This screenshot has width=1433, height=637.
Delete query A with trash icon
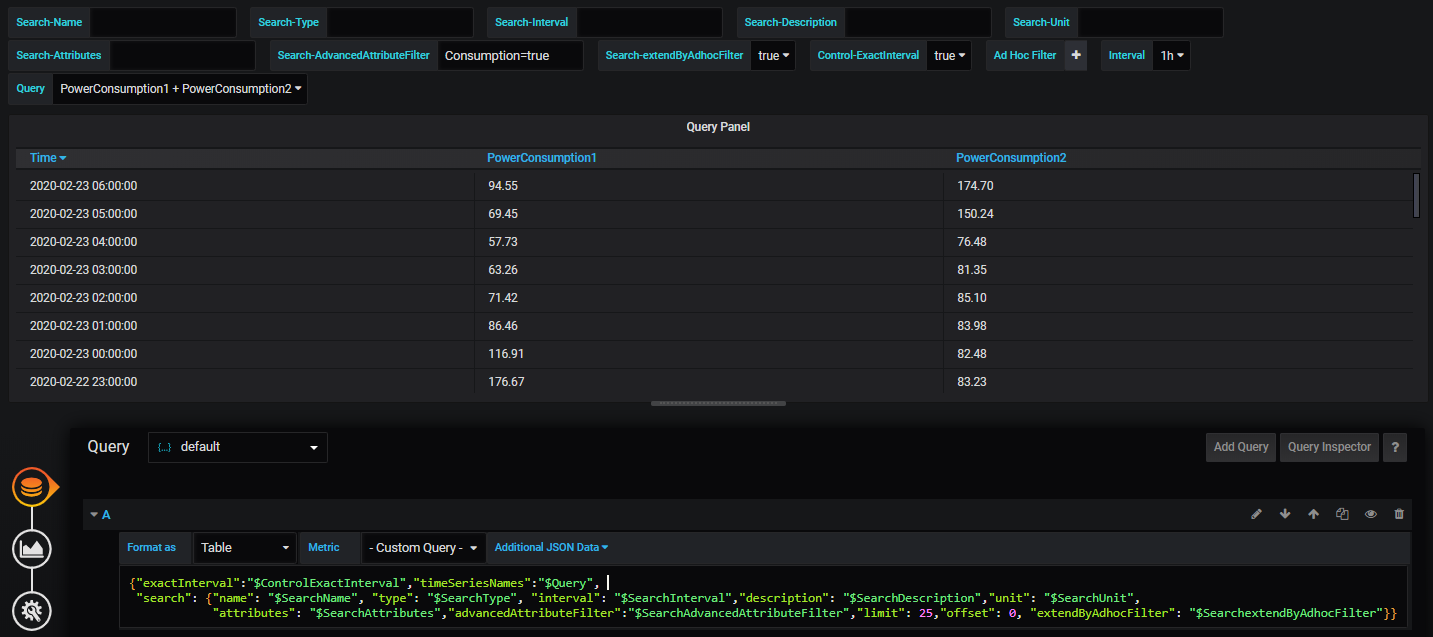pyautogui.click(x=1399, y=514)
